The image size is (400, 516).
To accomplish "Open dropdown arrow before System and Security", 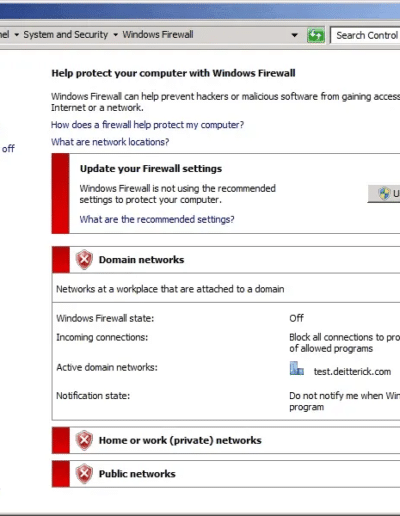I will [x=16, y=35].
